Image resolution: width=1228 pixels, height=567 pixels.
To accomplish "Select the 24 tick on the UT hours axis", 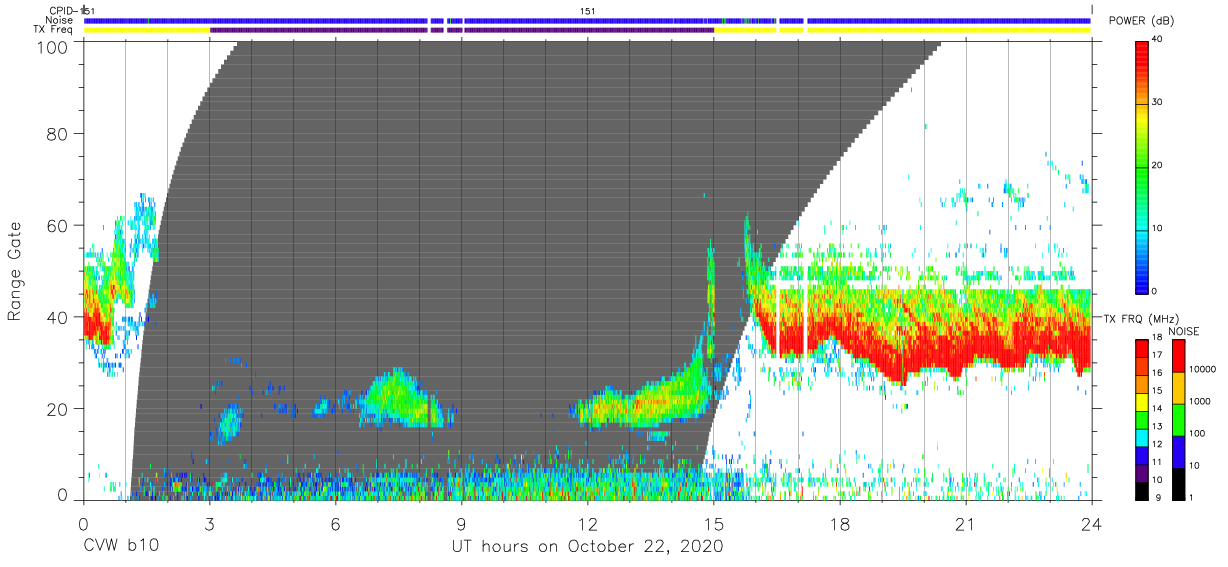I will [1091, 523].
